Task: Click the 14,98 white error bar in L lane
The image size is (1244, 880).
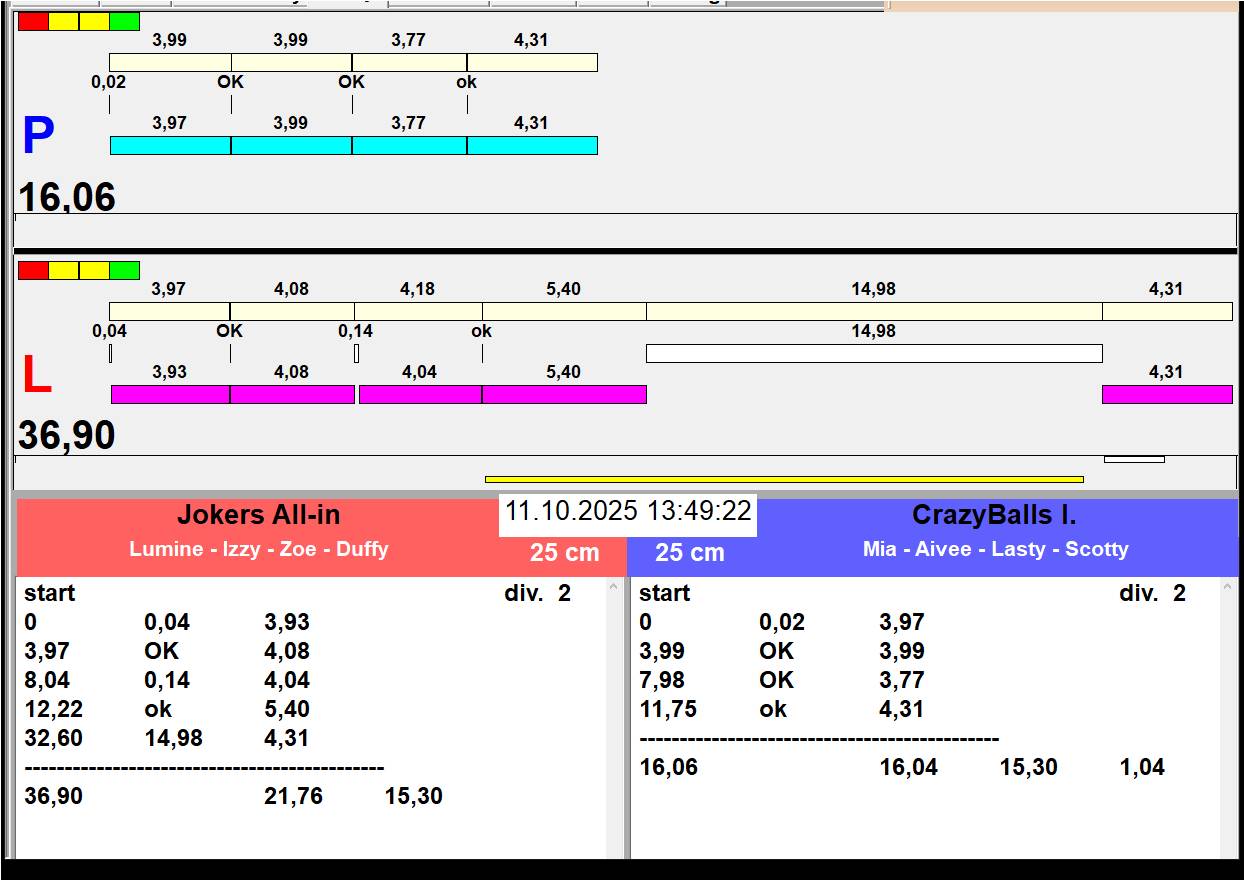Action: pyautogui.click(x=873, y=353)
